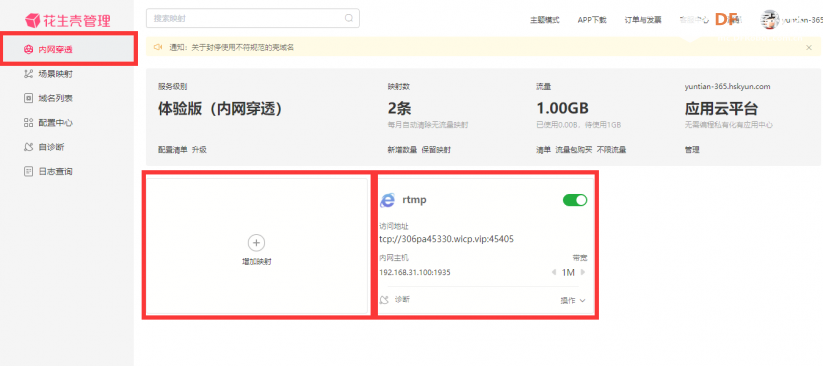This screenshot has height=366, width=823.
Task: Read the 通知 domain name notice
Action: coord(231,47)
